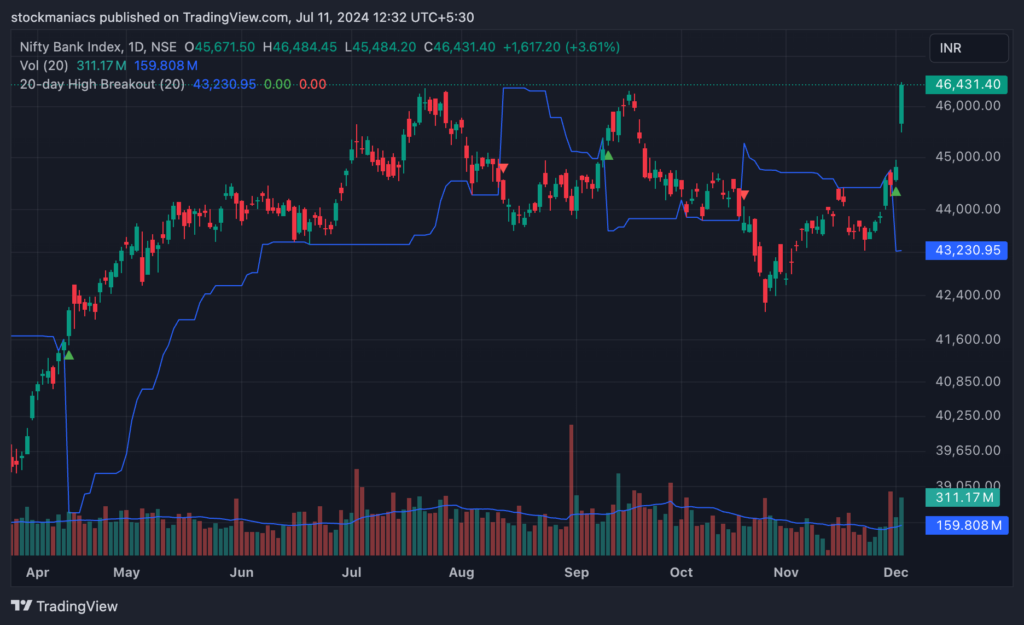Click the Dec label on time axis
This screenshot has width=1024, height=625.
[895, 572]
